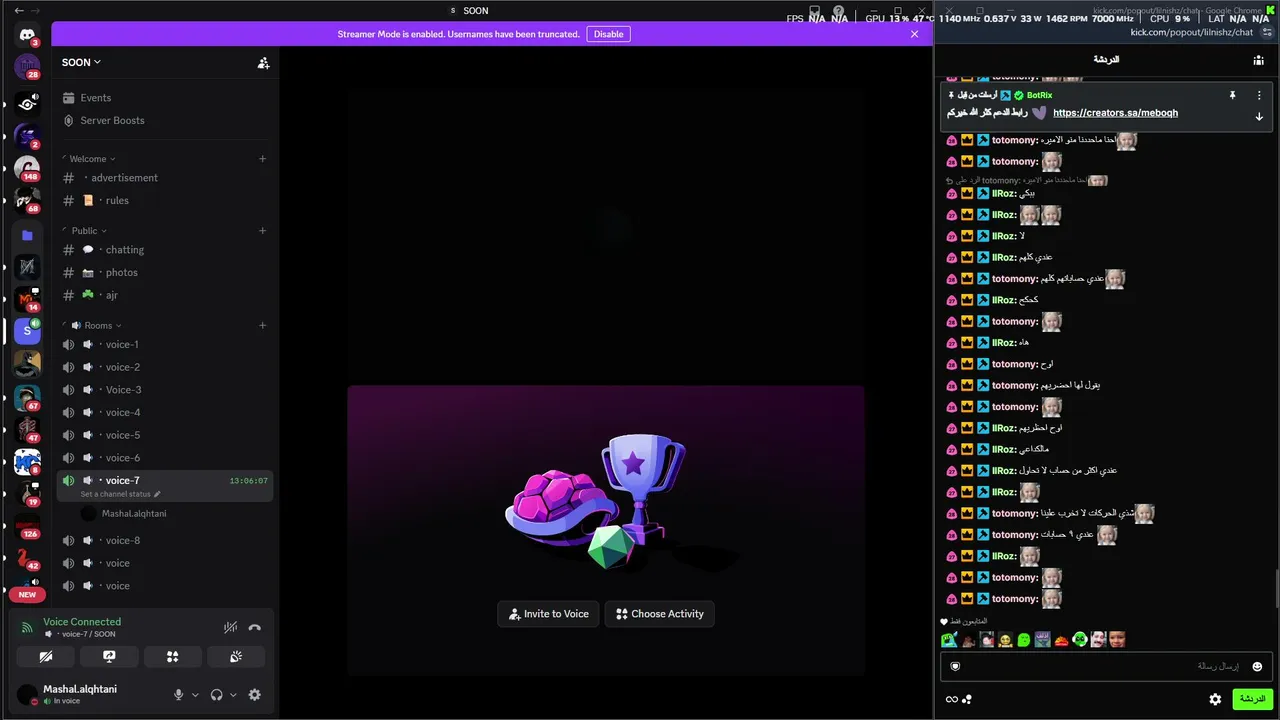Open the NEW badge in the server list
Viewport: 1280px width, 720px height.
27,594
